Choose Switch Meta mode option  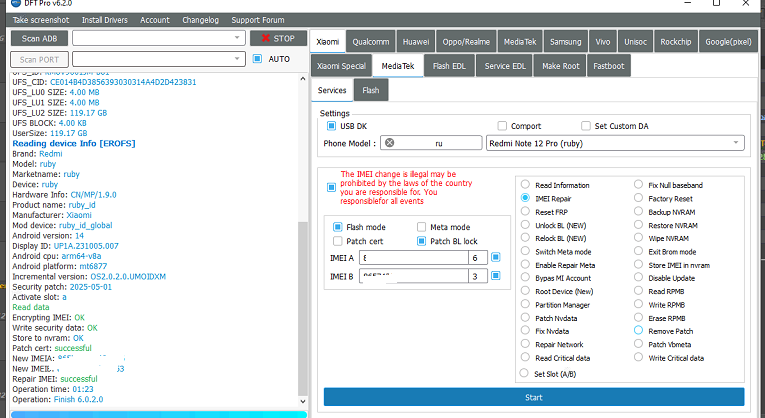click(x=525, y=251)
